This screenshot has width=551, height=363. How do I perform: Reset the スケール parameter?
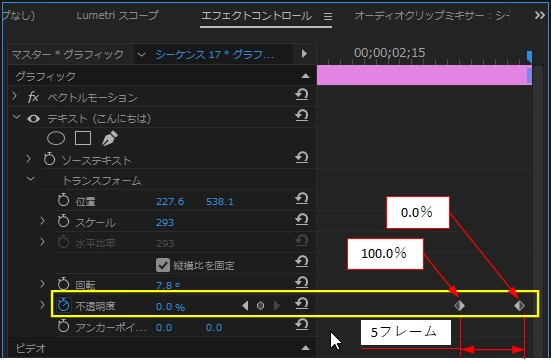click(302, 220)
